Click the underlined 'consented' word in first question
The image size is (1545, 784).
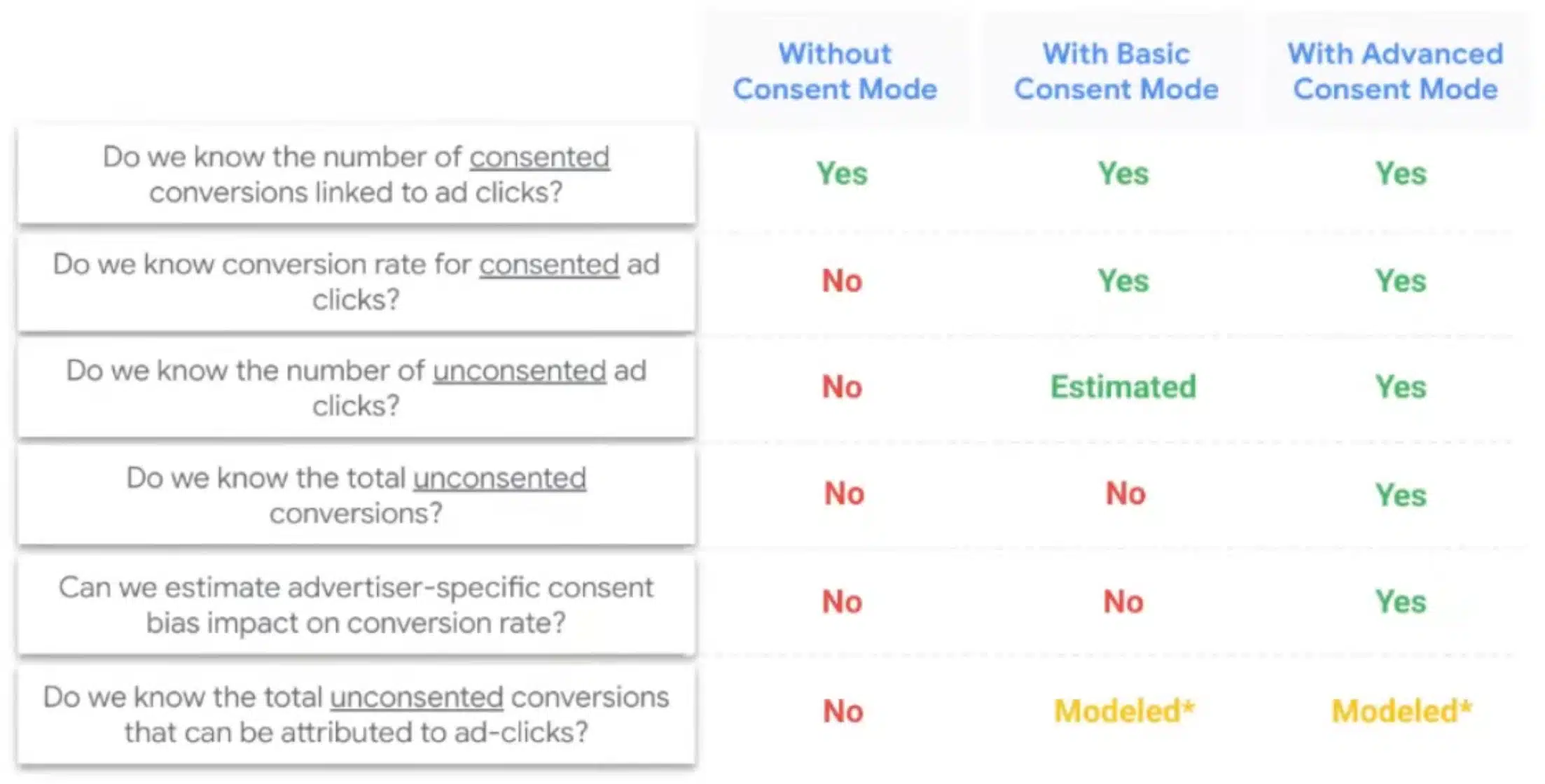(539, 157)
